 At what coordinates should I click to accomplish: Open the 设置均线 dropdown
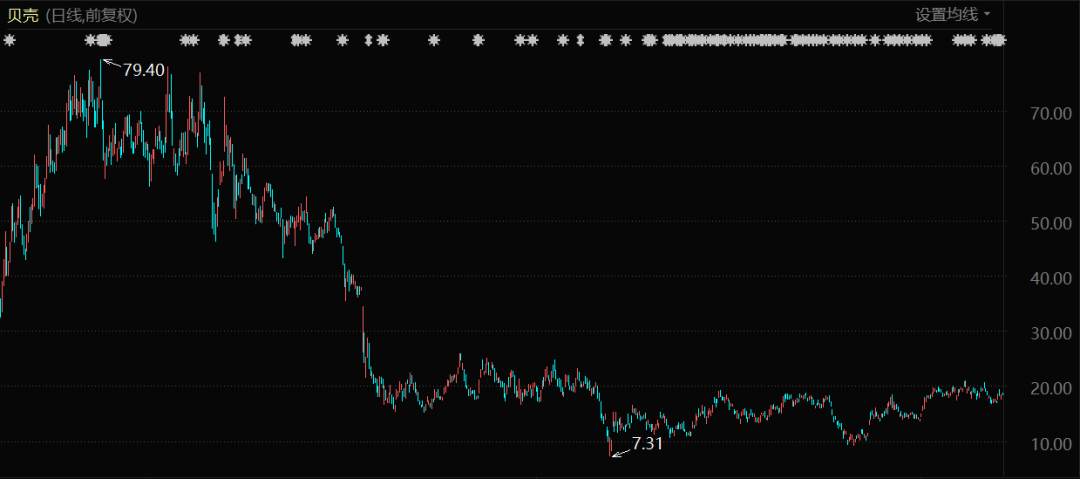(945, 14)
